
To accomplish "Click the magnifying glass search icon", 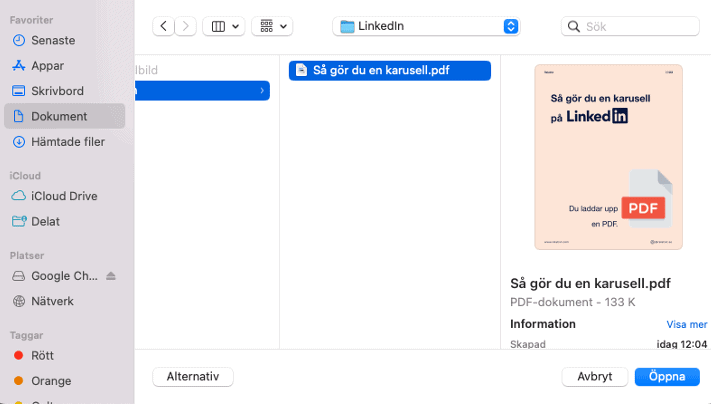I will click(574, 26).
